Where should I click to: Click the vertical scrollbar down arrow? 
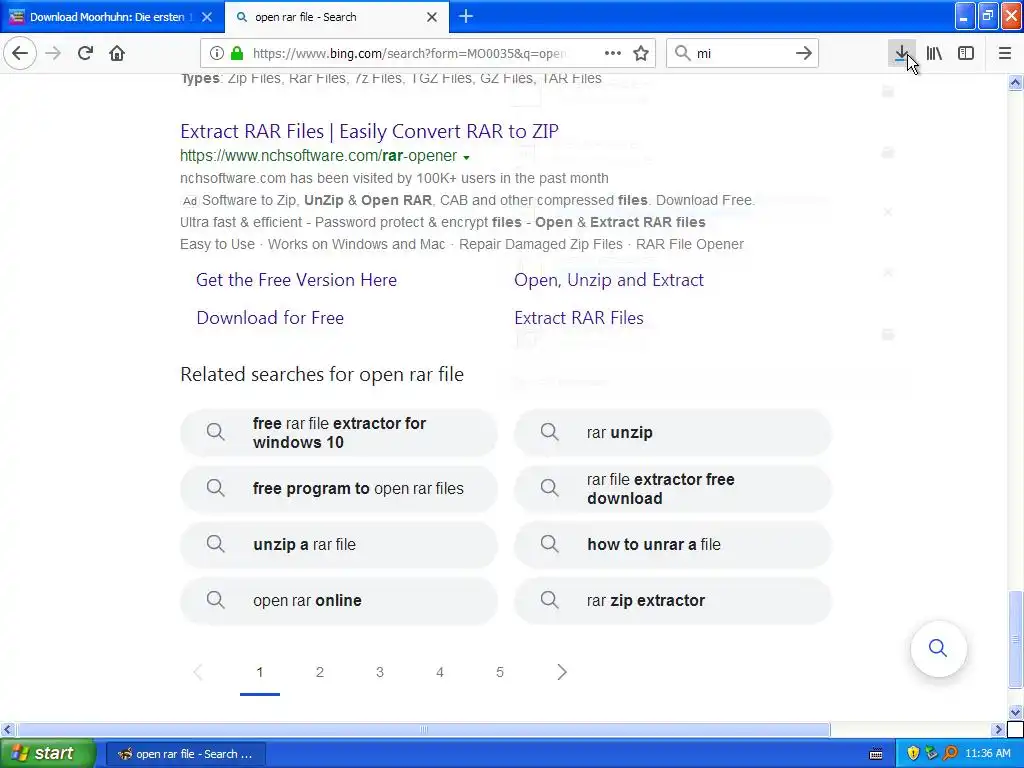point(1015,712)
